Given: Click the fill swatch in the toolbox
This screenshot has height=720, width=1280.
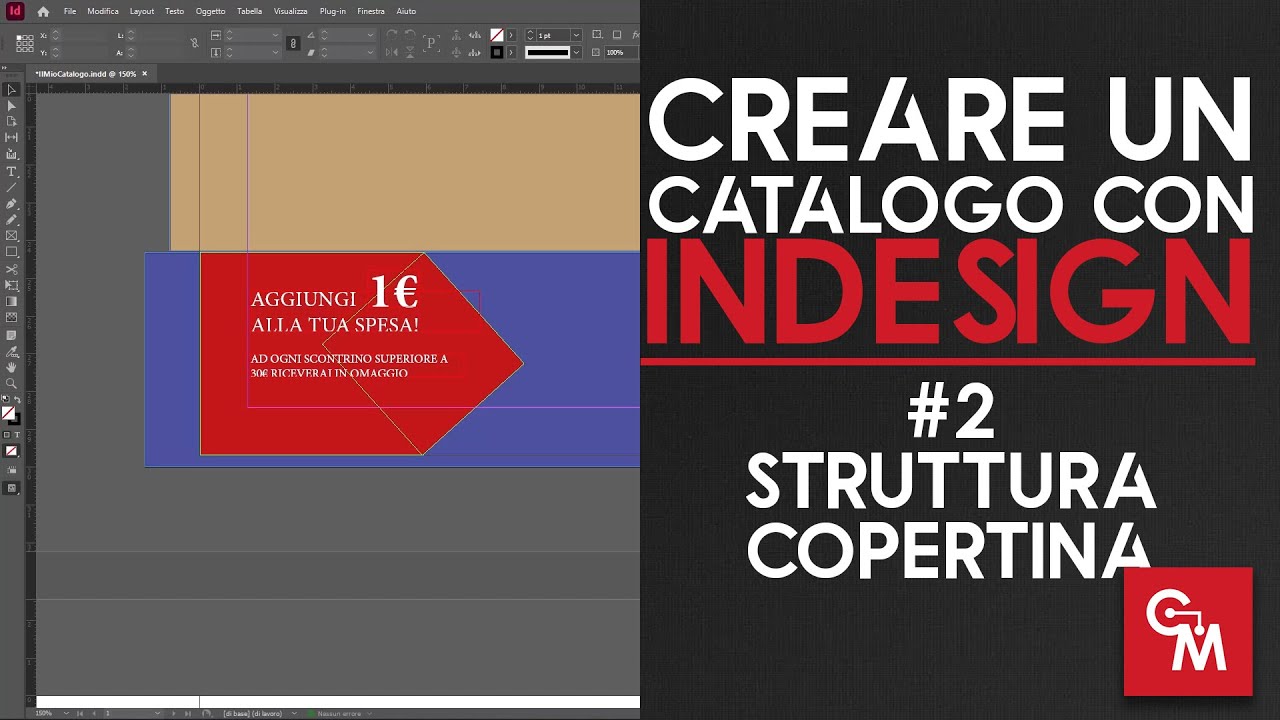Looking at the screenshot, I should pyautogui.click(x=8, y=413).
